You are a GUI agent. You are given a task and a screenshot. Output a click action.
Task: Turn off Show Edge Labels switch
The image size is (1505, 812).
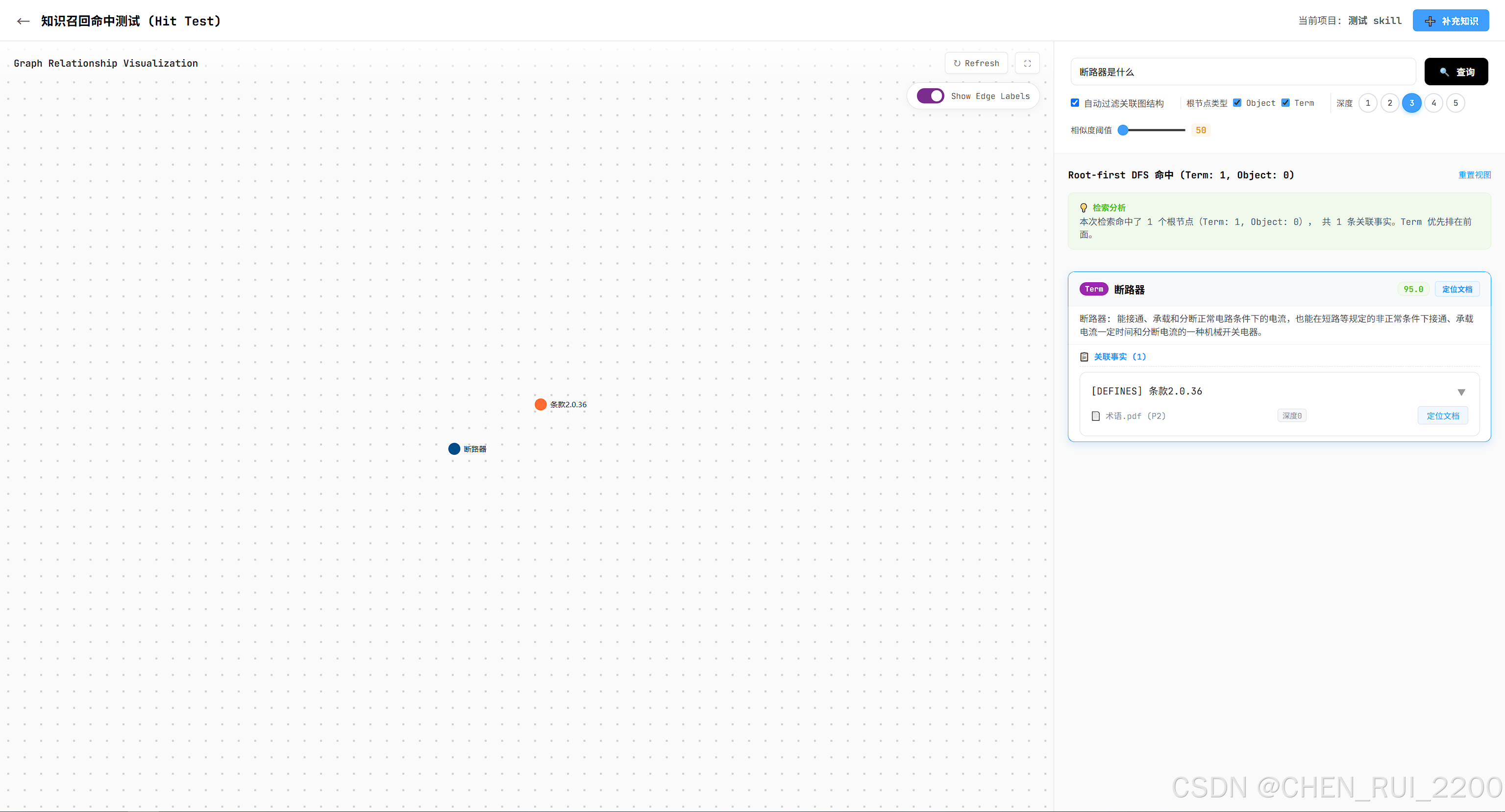point(930,96)
